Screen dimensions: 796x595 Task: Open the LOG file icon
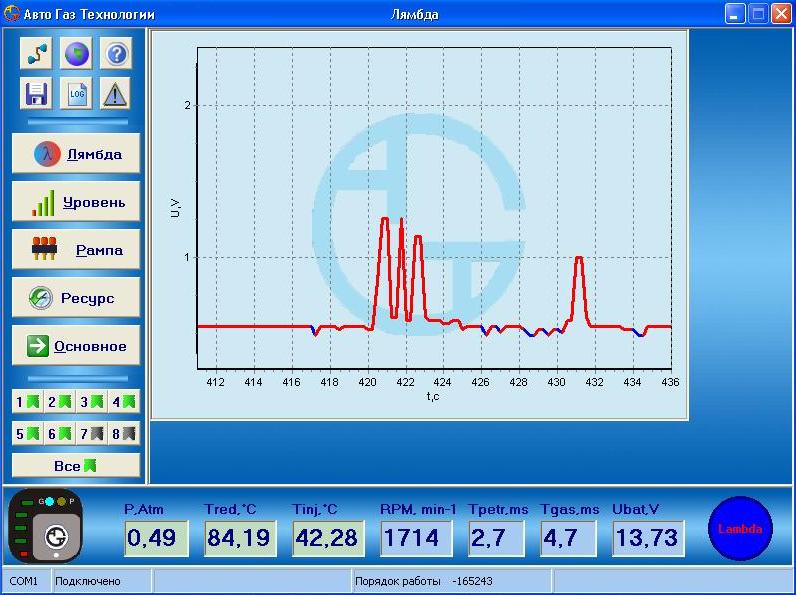tap(76, 94)
